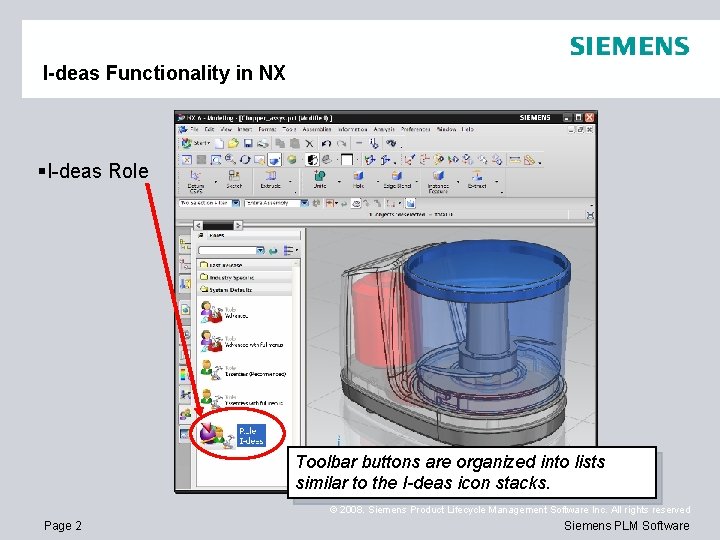Click the Sketch tool icon
This screenshot has width=720, height=540.
(234, 180)
